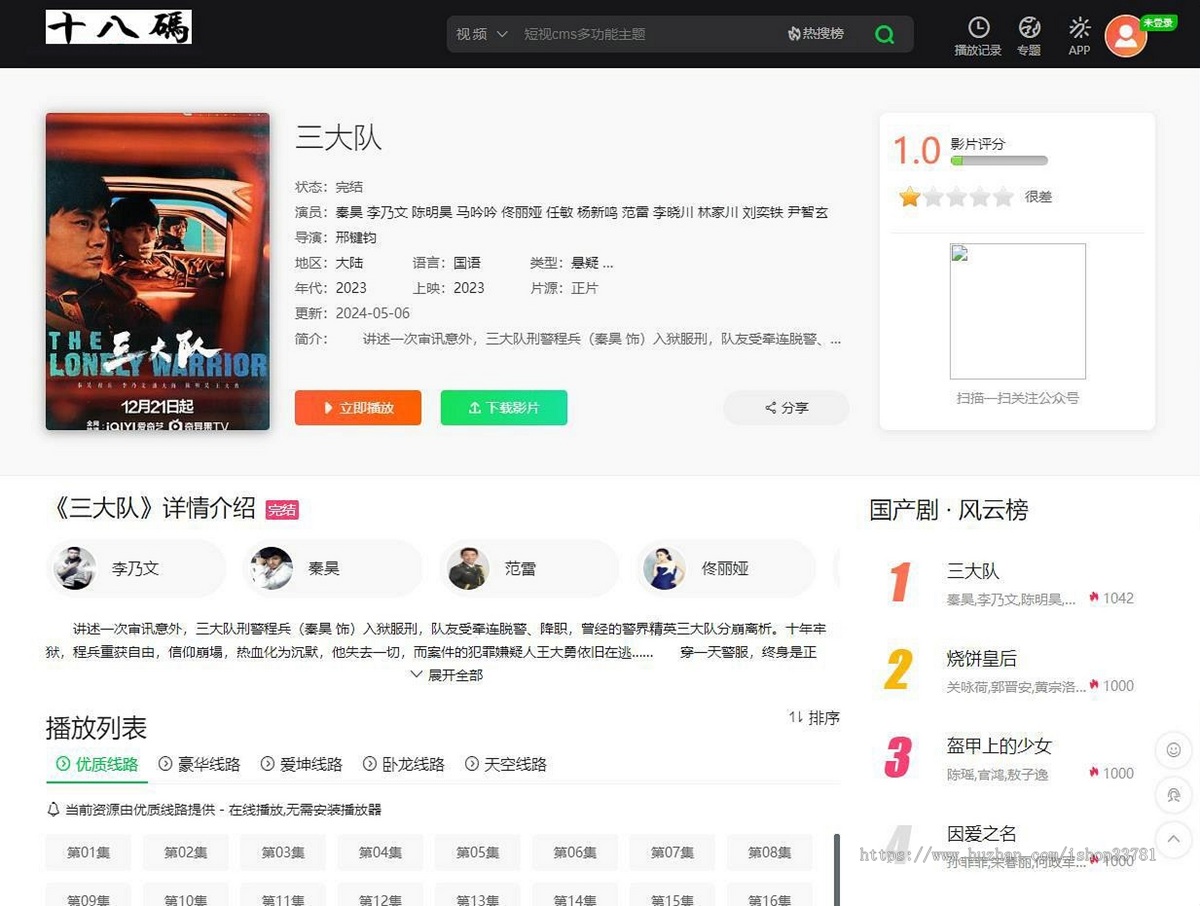Play episode 第01集
This screenshot has width=1200, height=906.
[x=89, y=852]
